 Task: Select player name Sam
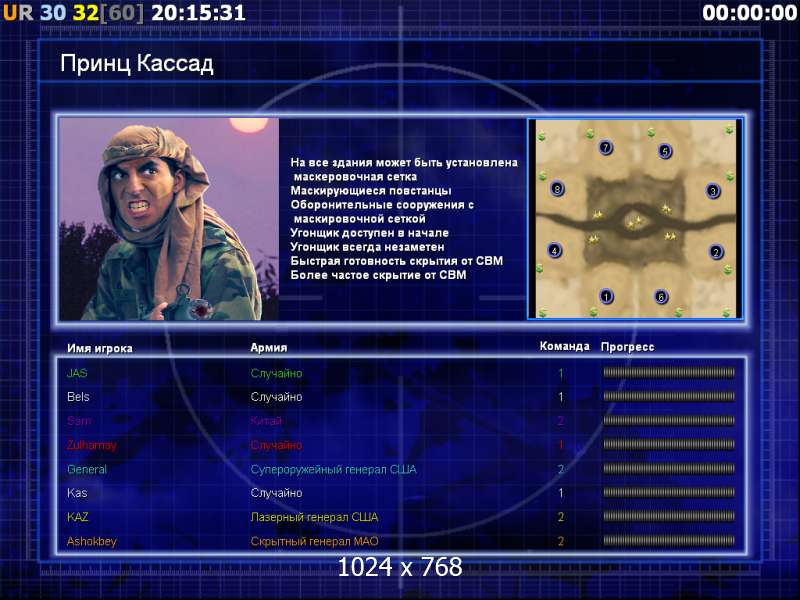coord(79,421)
